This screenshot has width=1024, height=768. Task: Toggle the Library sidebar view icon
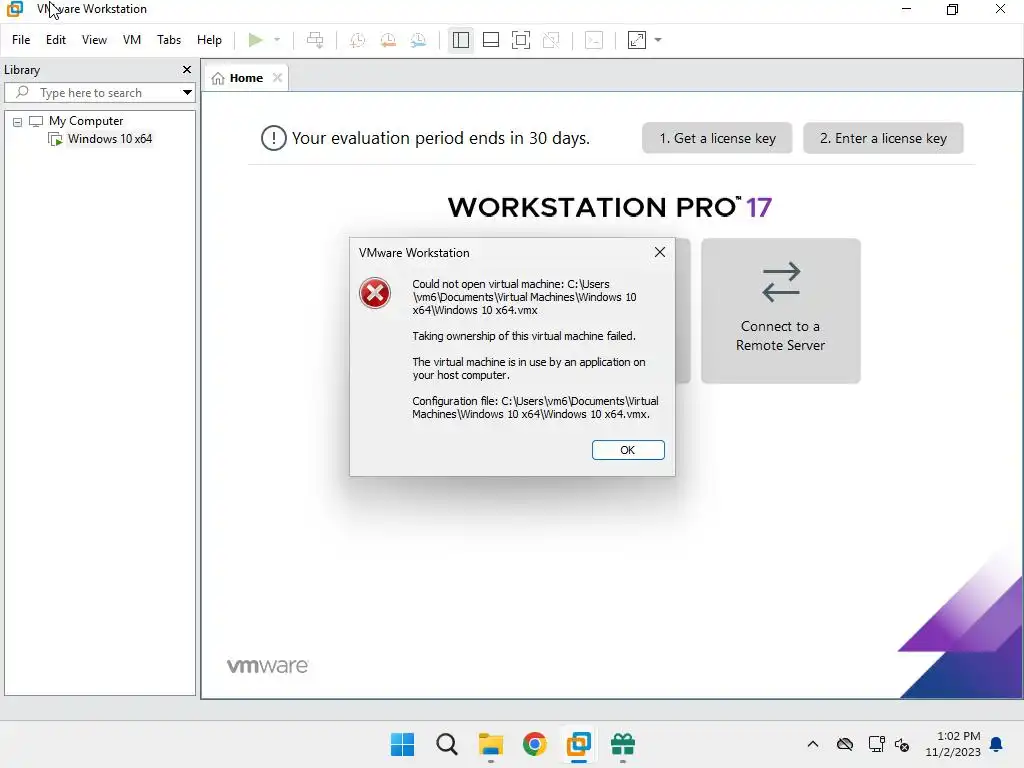click(460, 40)
